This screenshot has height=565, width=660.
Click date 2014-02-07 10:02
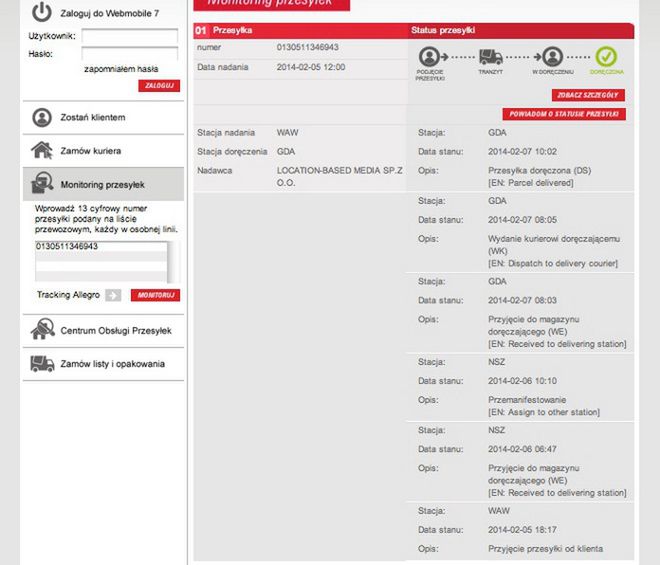[x=522, y=152]
